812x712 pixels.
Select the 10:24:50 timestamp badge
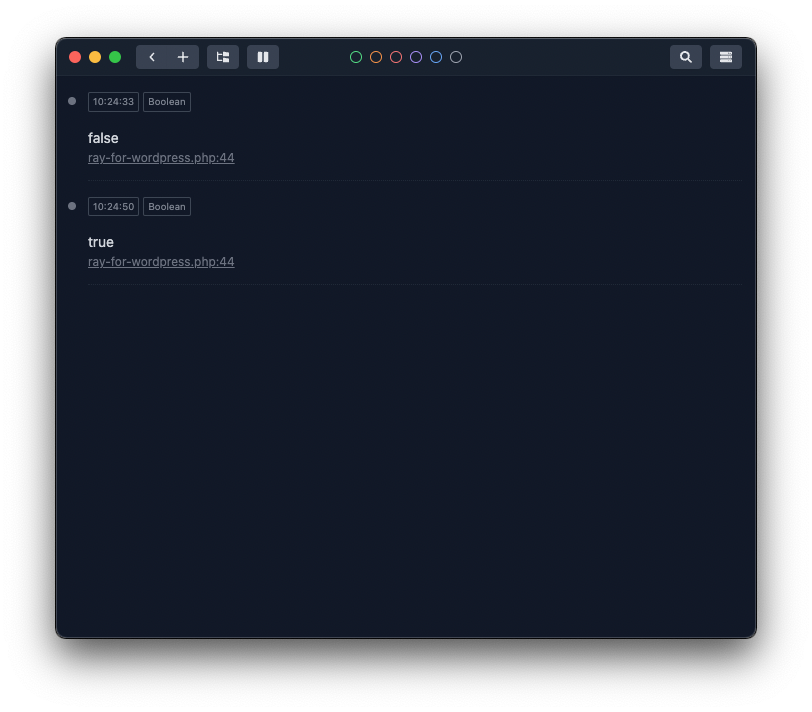(x=113, y=207)
